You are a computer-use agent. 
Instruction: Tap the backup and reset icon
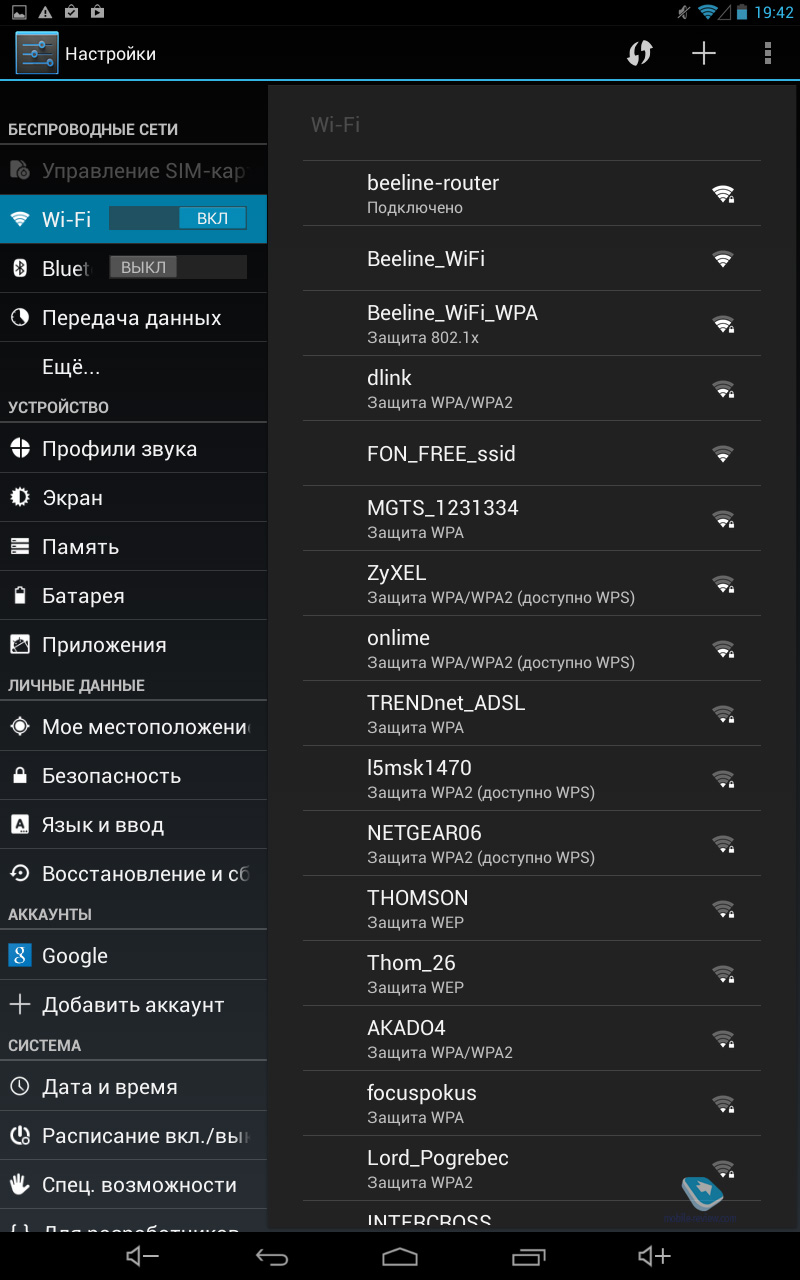point(20,874)
